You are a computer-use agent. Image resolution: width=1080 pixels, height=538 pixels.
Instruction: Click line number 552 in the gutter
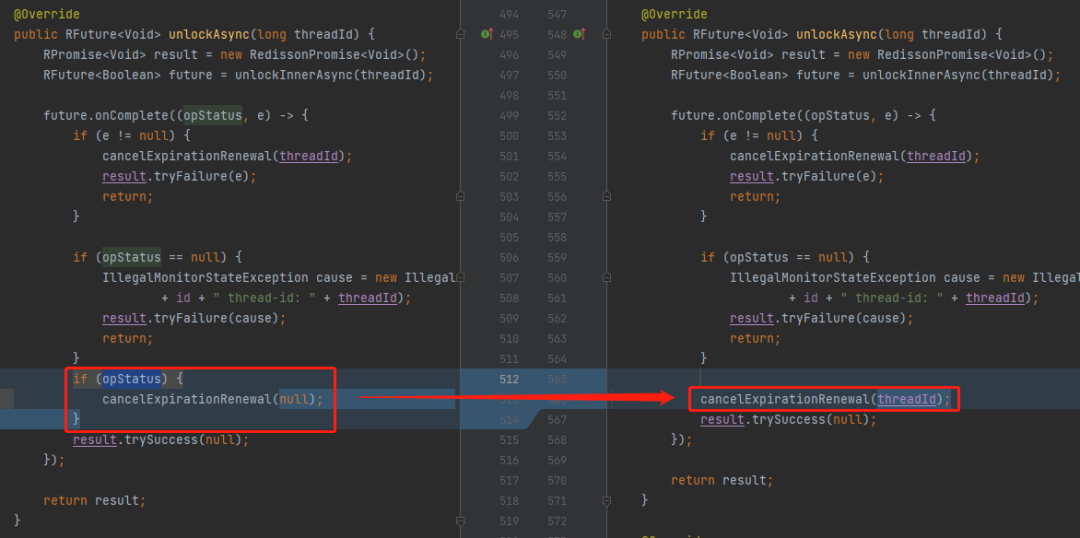(557, 115)
